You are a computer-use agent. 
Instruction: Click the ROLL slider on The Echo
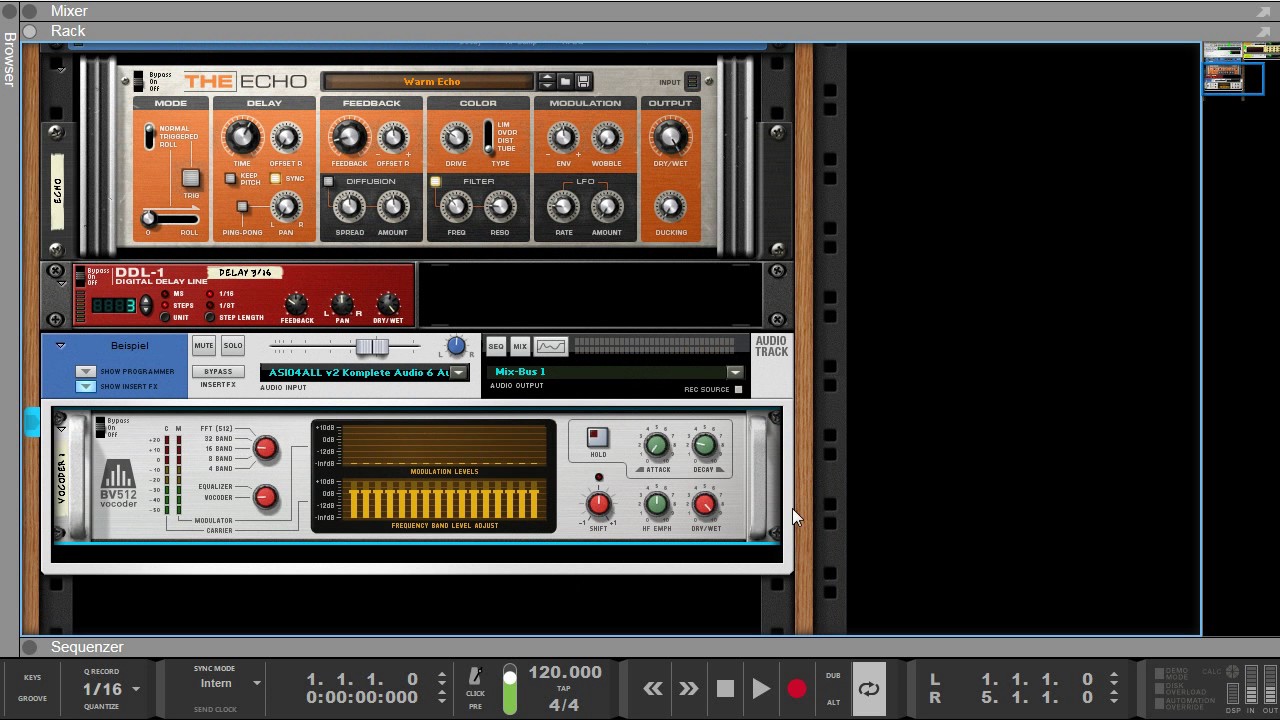point(149,218)
